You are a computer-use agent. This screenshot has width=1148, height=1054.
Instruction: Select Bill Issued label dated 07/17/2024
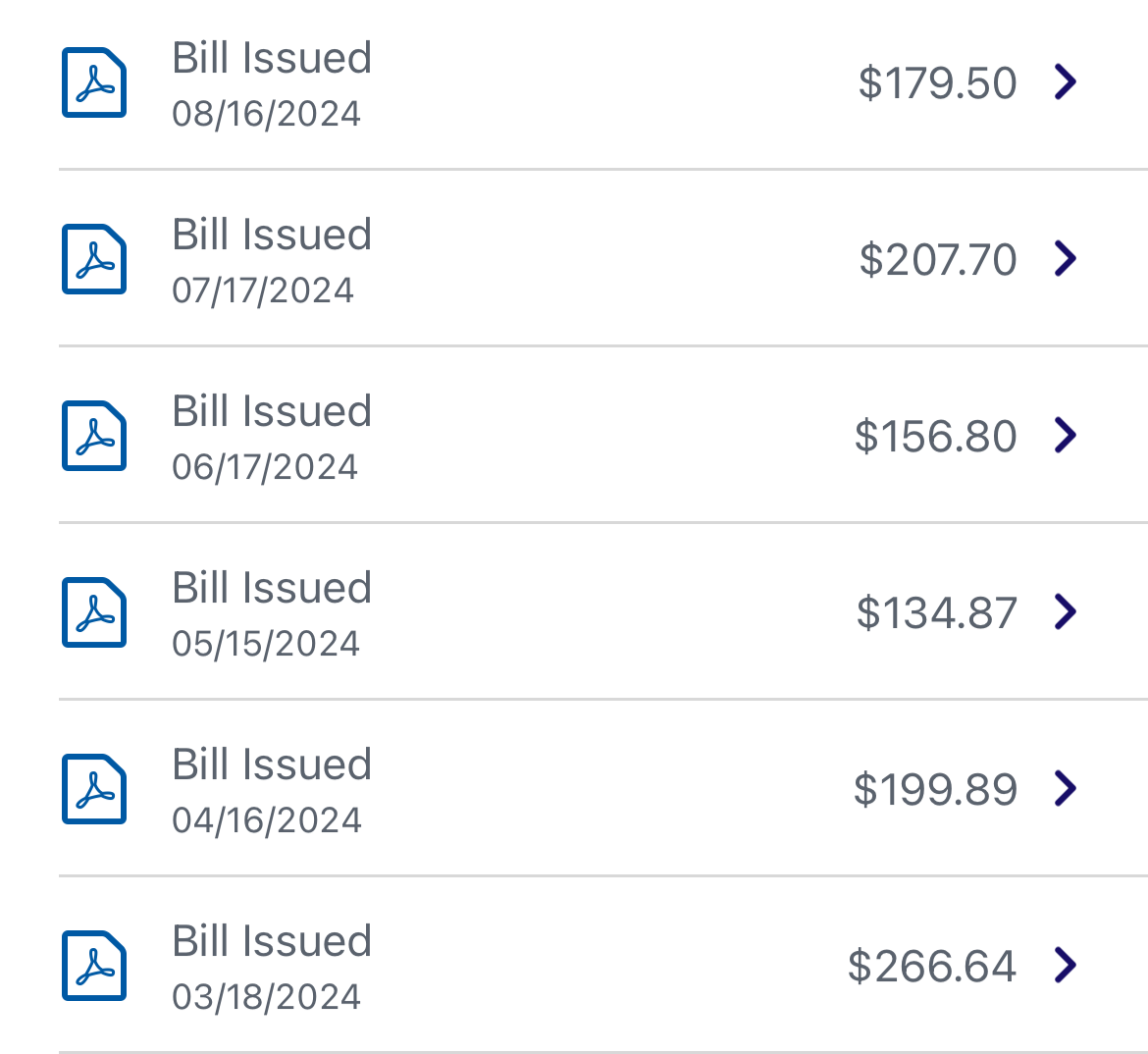(272, 235)
